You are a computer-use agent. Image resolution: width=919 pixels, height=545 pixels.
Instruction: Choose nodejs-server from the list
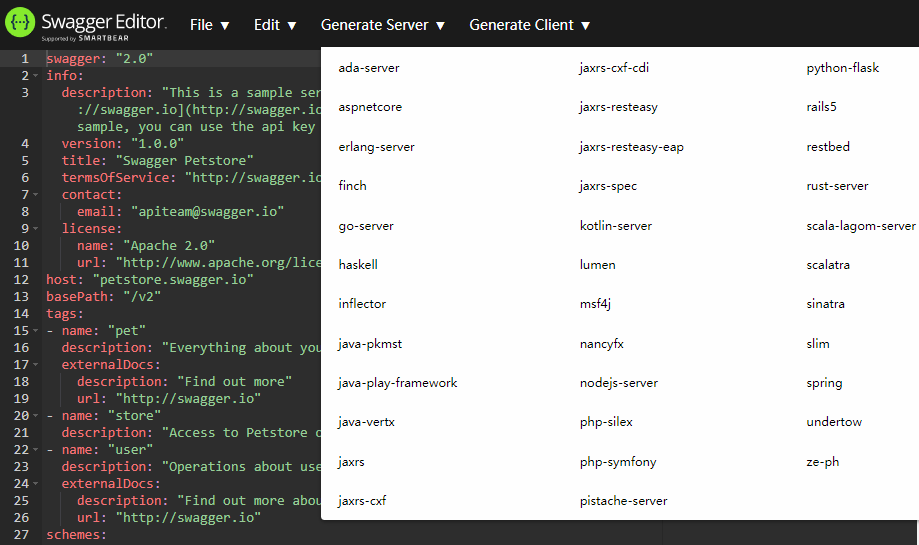point(618,383)
